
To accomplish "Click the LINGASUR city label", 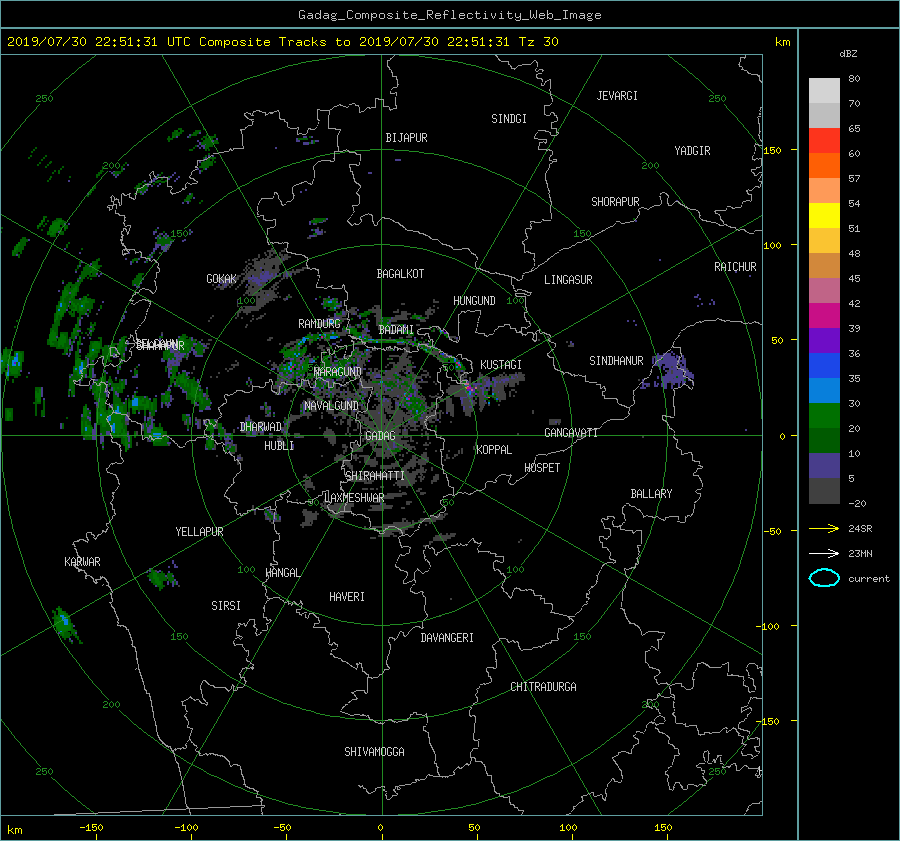I will click(568, 280).
